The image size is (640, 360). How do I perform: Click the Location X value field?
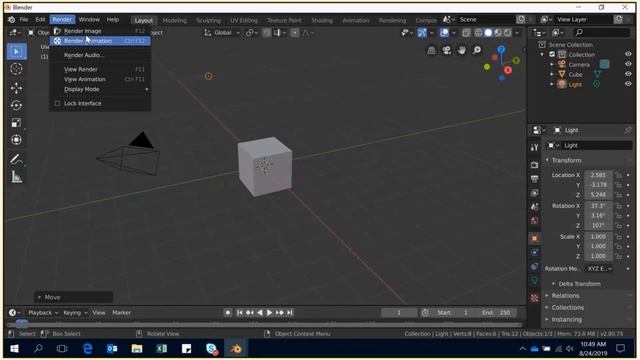[x=598, y=175]
